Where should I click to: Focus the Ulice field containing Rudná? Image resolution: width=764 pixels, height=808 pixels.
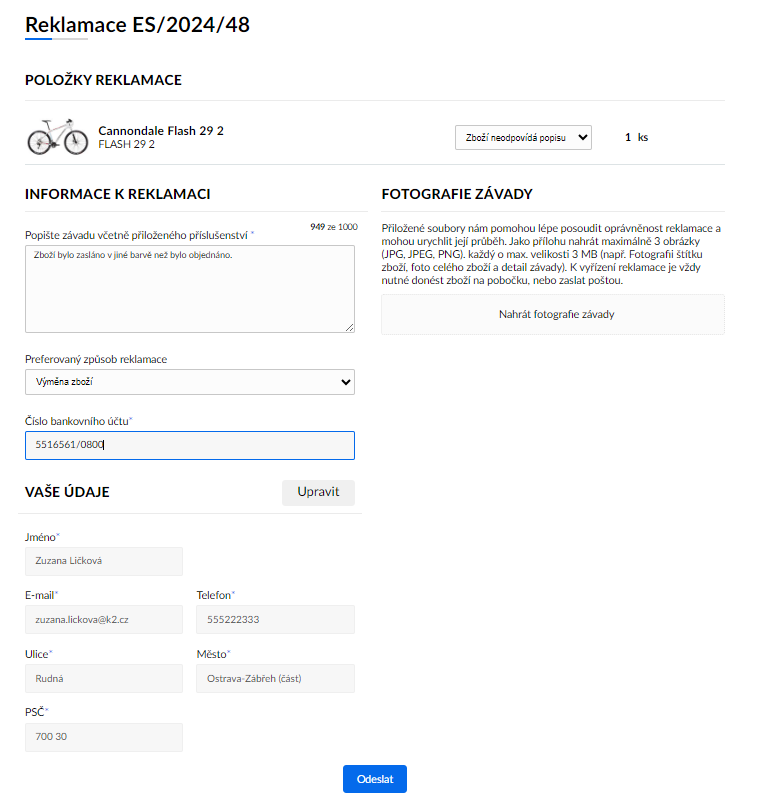tap(104, 679)
